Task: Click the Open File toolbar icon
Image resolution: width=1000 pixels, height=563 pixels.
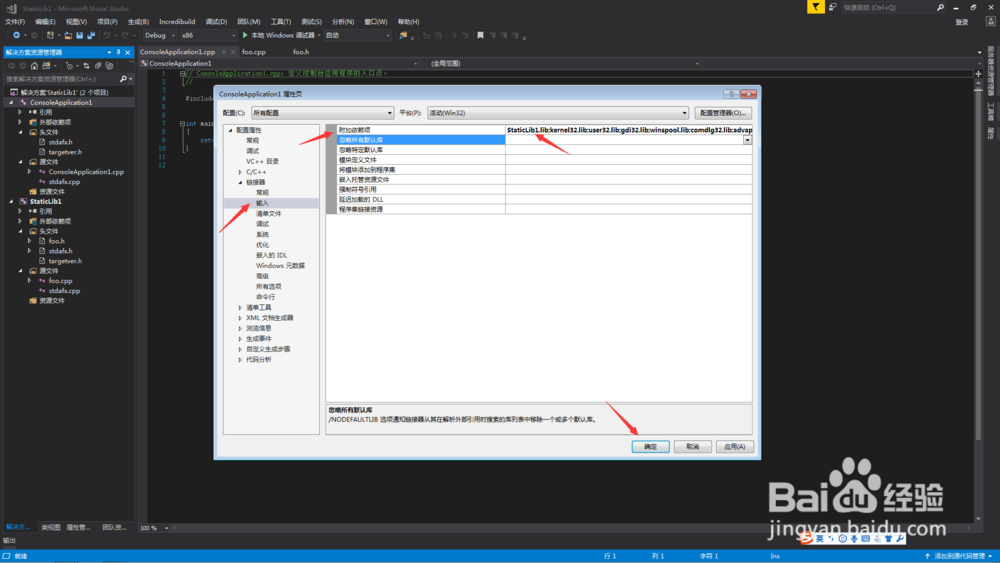Action: 68,36
